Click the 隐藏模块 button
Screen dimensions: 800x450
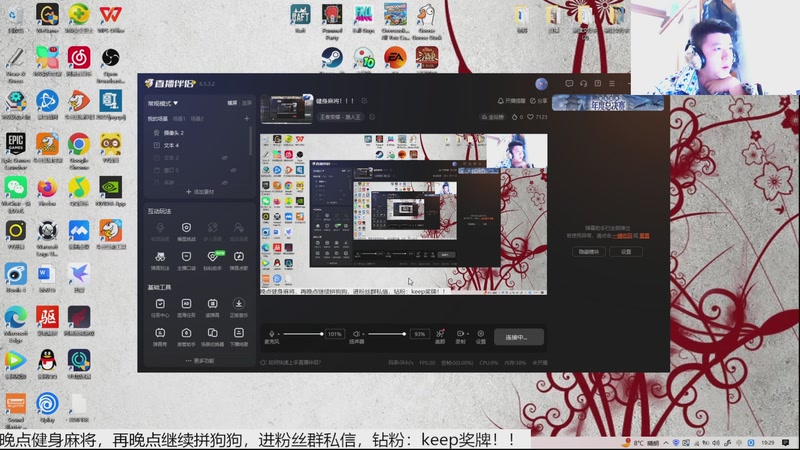tap(588, 252)
